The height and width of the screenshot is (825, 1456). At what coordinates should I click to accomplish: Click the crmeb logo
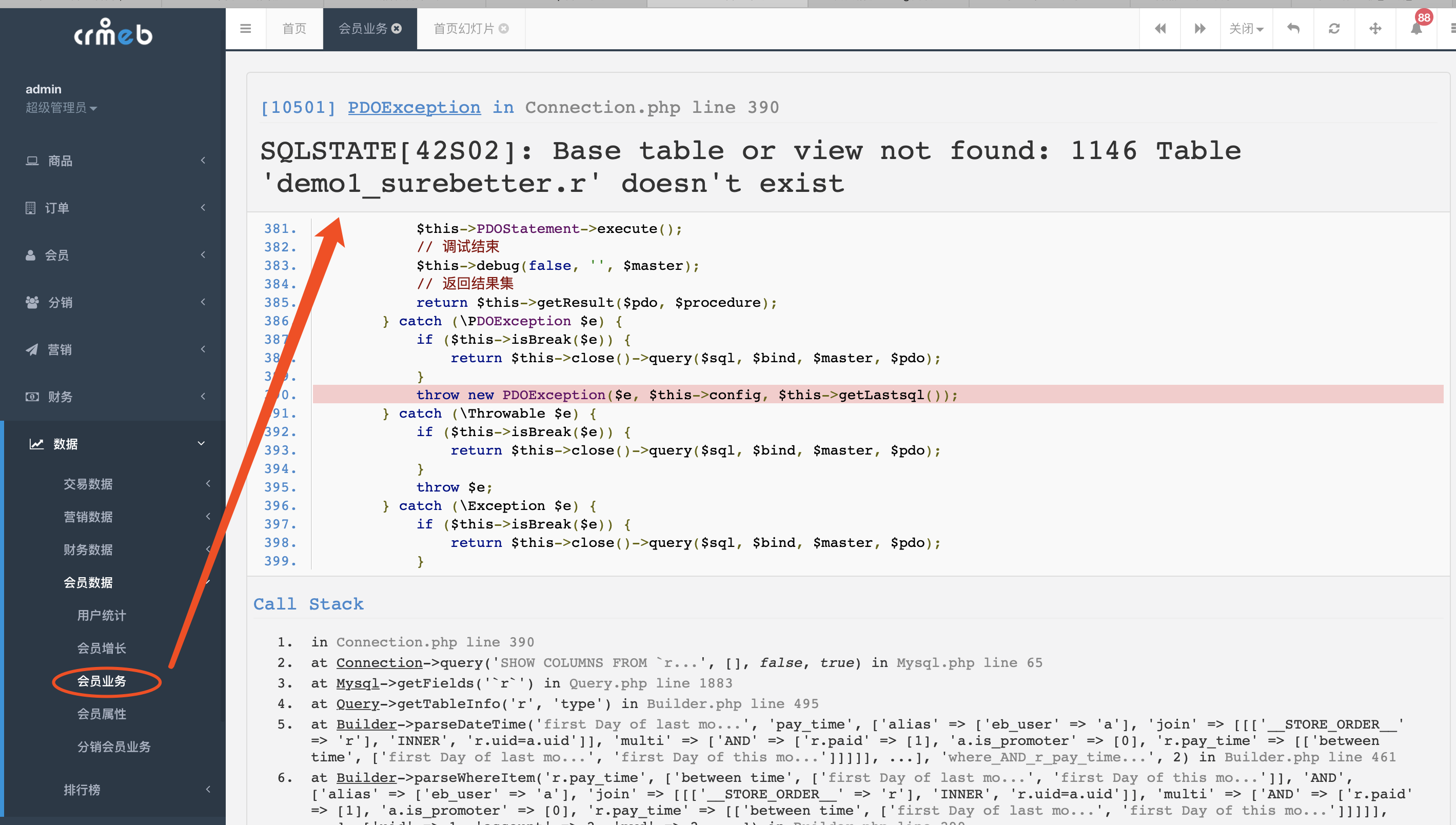[113, 32]
